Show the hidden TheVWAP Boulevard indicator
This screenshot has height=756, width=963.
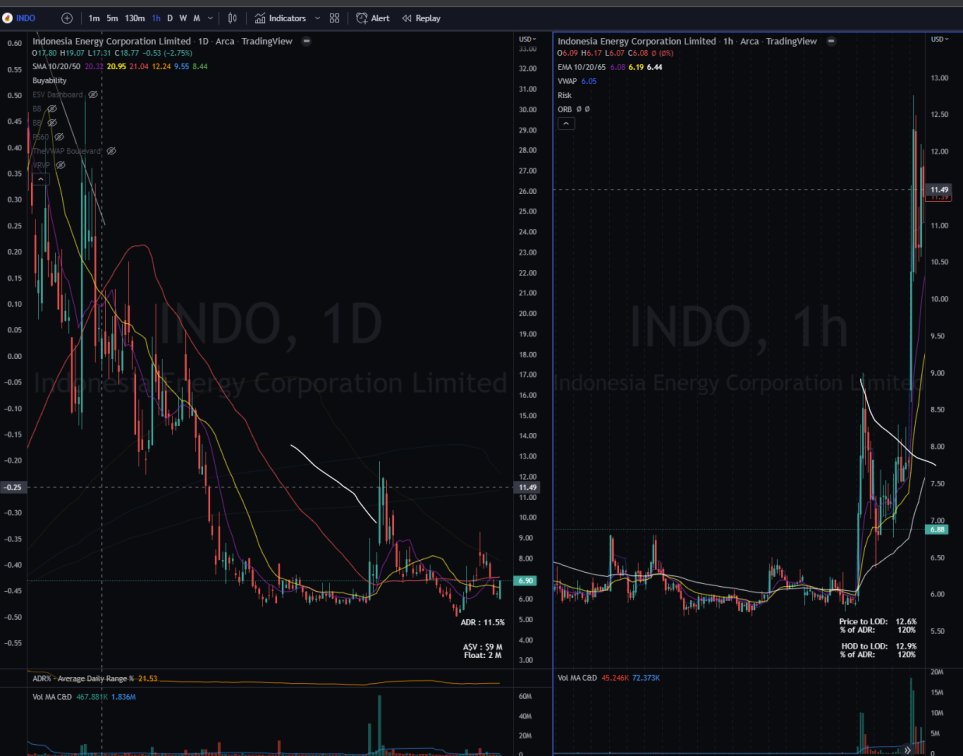(x=111, y=151)
